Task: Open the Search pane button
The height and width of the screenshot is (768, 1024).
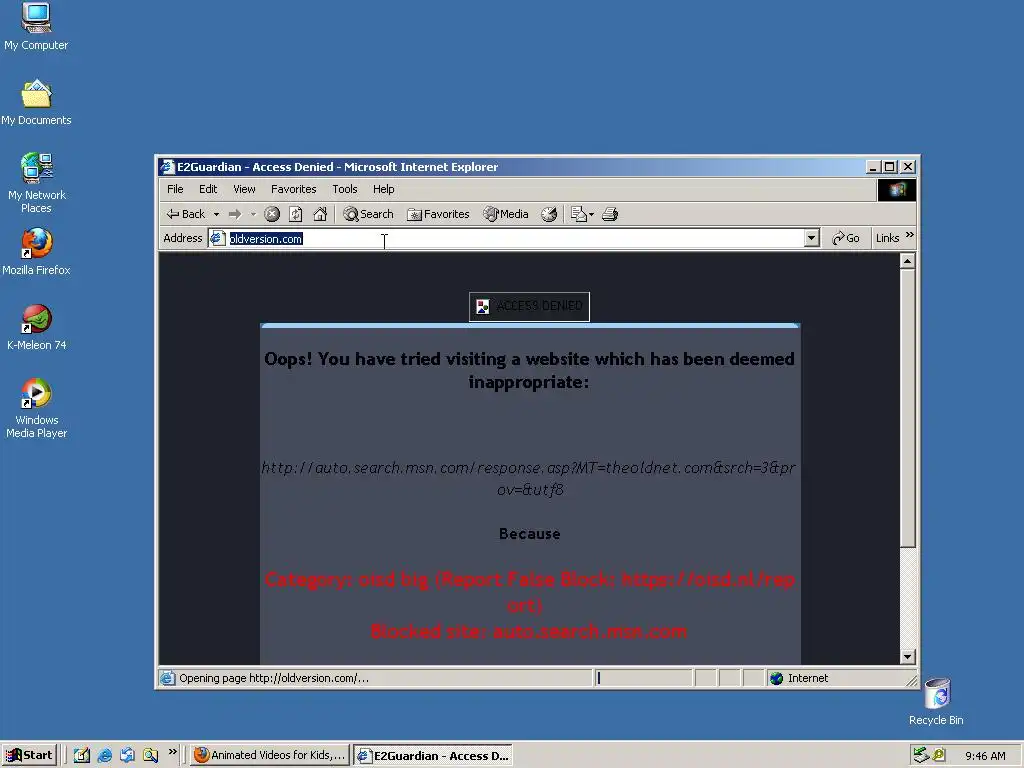Action: click(368, 214)
